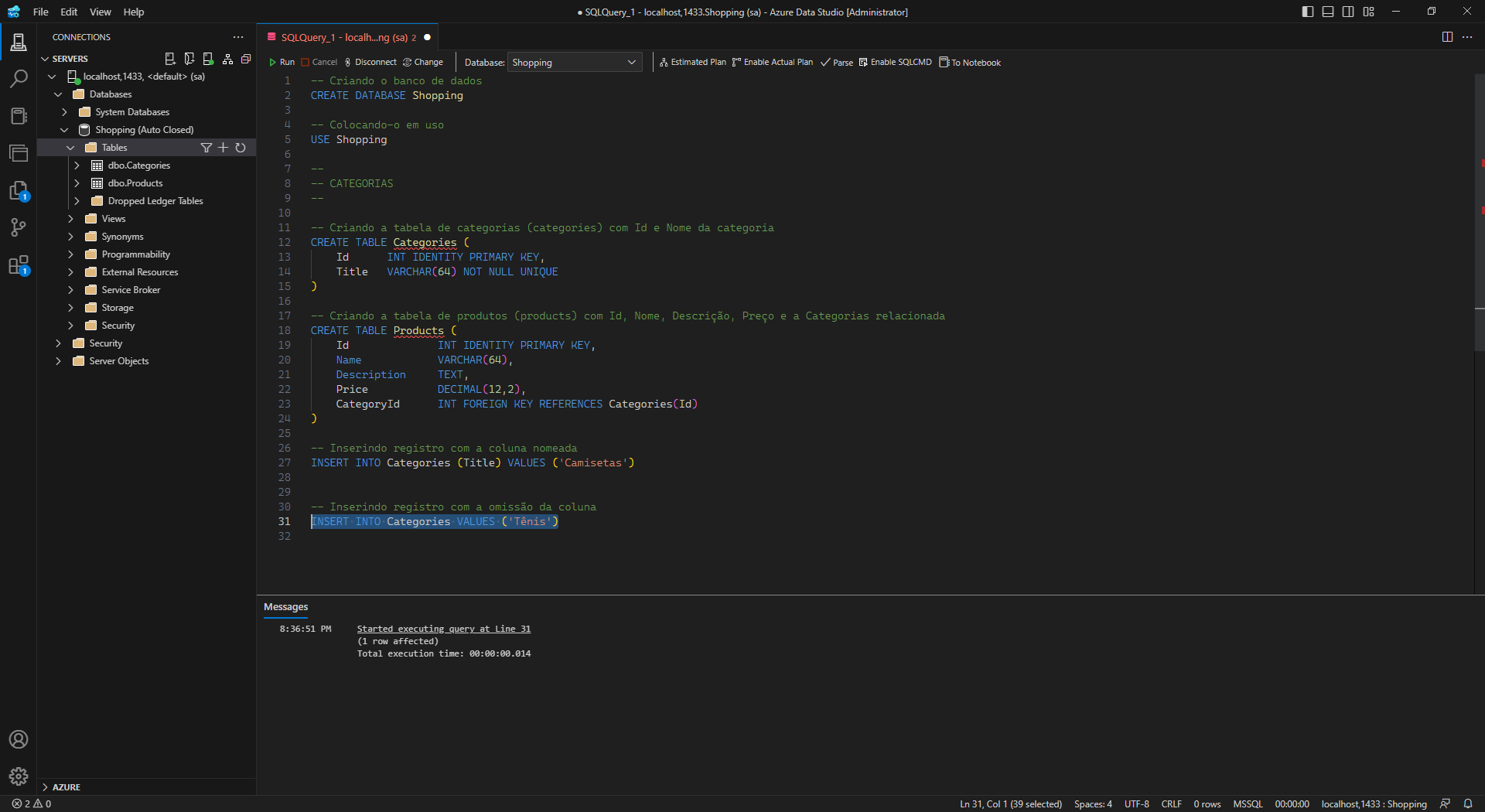Image resolution: width=1485 pixels, height=812 pixels.
Task: Filter the Tables node with the funnel icon
Action: click(206, 148)
